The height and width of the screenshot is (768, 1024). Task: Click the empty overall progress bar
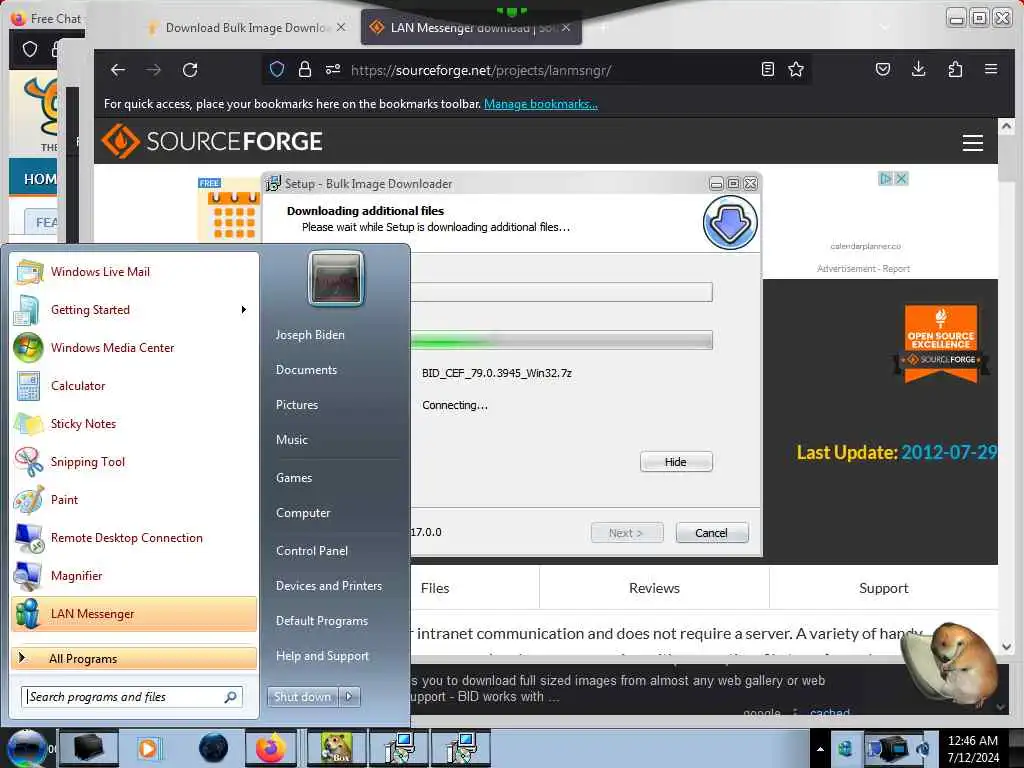coord(562,292)
